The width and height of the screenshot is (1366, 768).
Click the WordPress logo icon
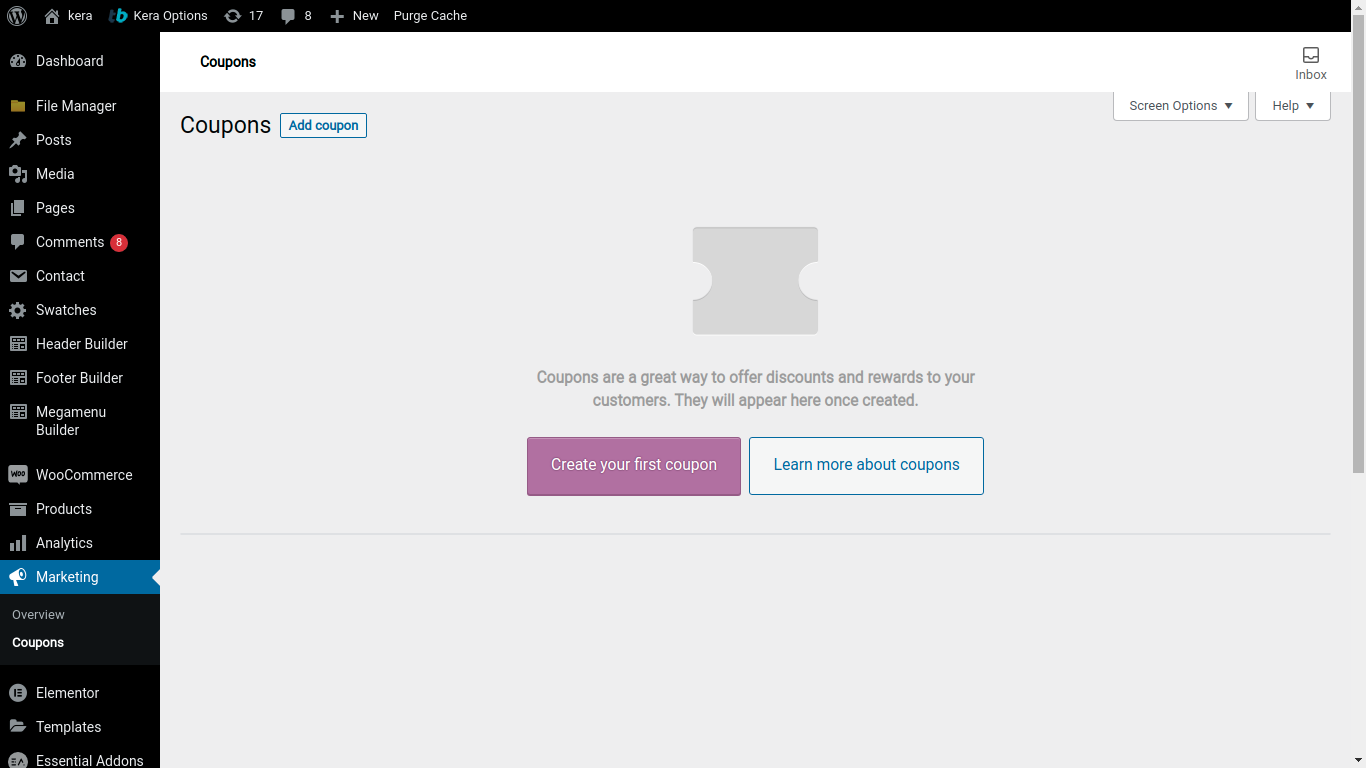click(x=17, y=16)
